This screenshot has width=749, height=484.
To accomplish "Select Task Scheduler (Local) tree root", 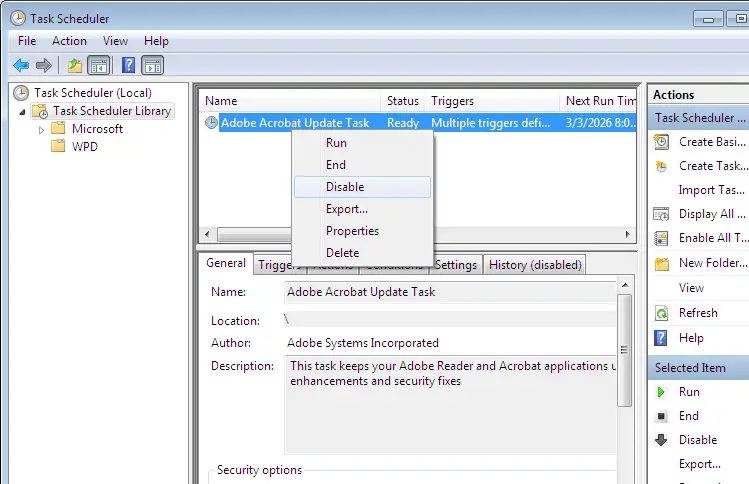I will [93, 93].
